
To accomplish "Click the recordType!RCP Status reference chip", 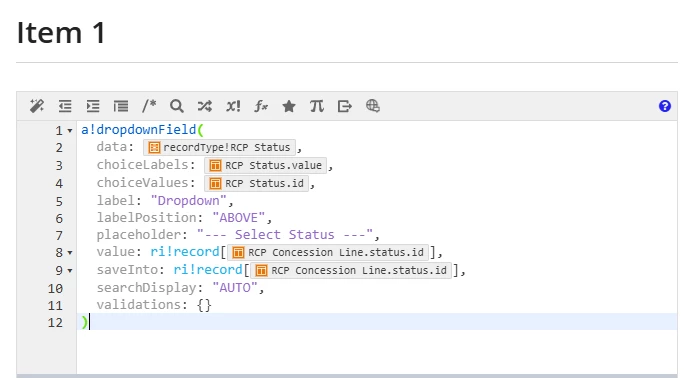I will [219, 148].
